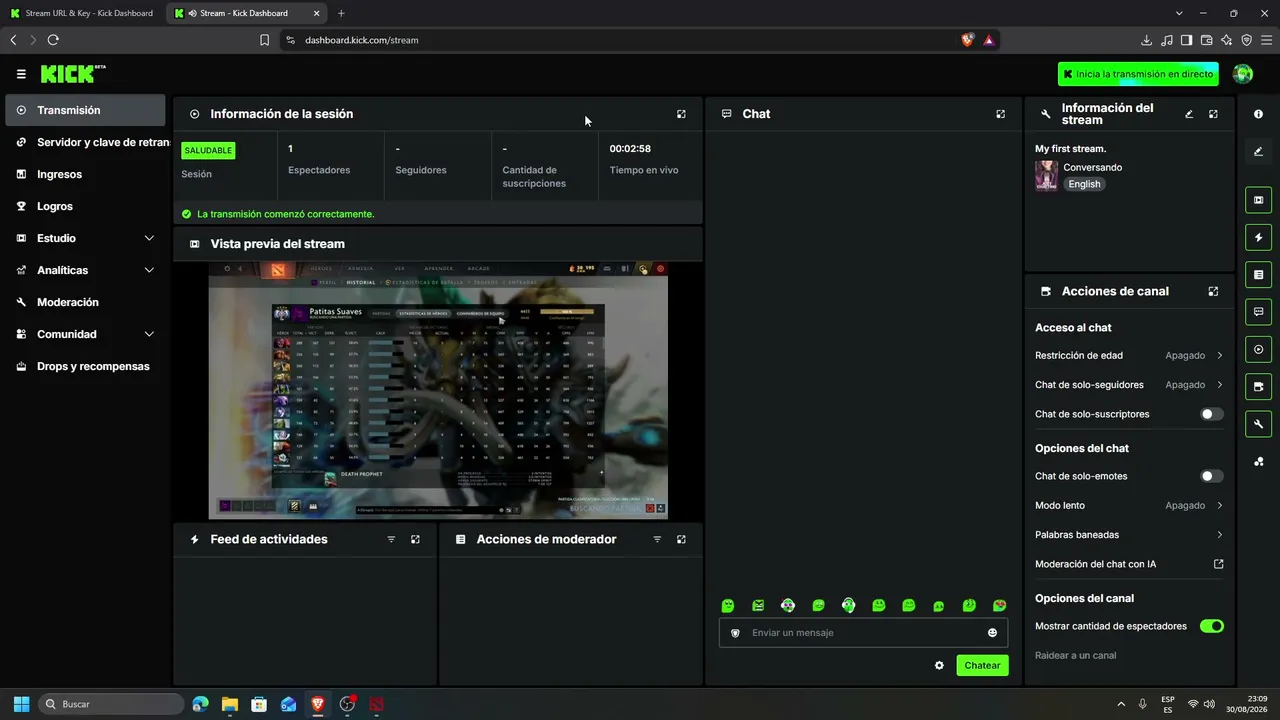
Task: Expand the Analíticas menu
Action: 86,270
